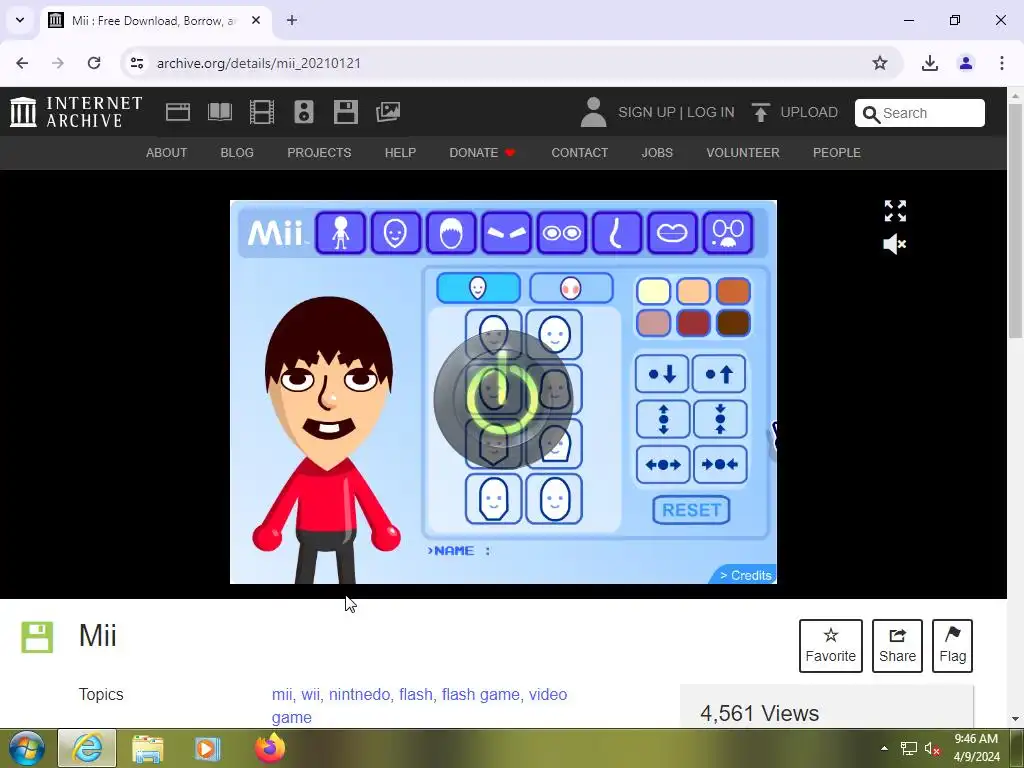
Task: Show hidden system tray icons
Action: coord(884,748)
